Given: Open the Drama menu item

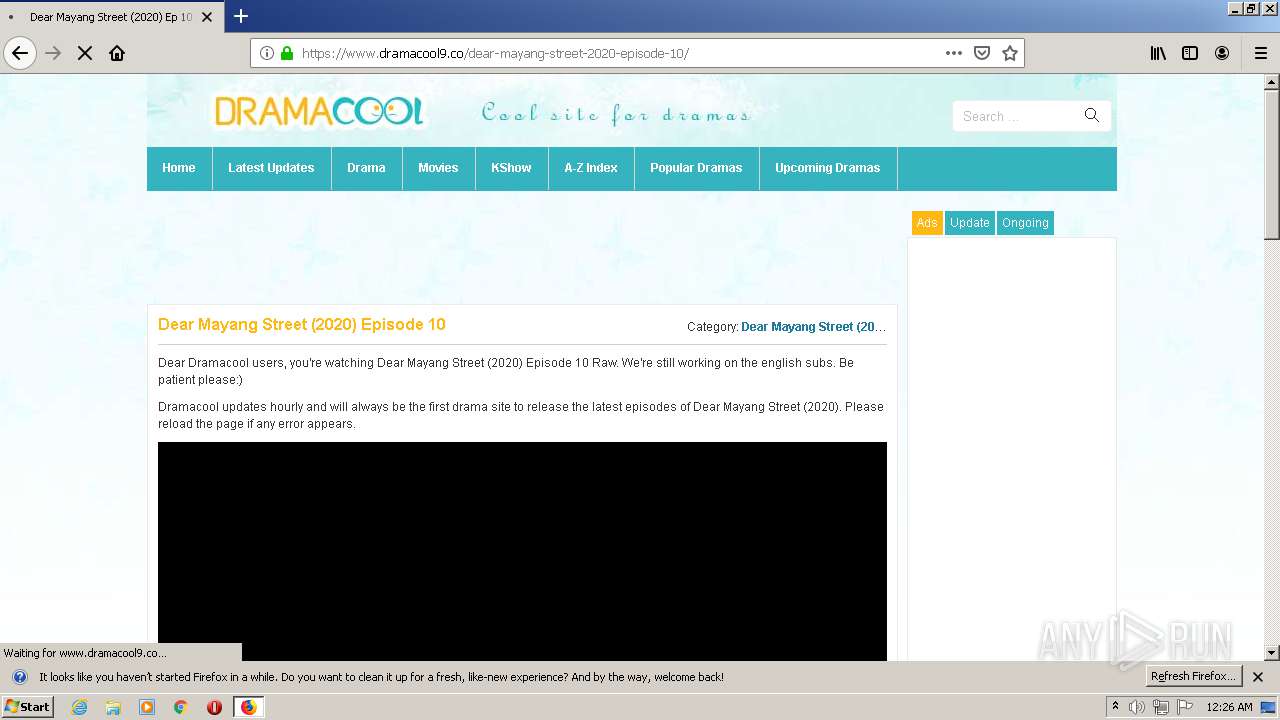Looking at the screenshot, I should pos(366,168).
